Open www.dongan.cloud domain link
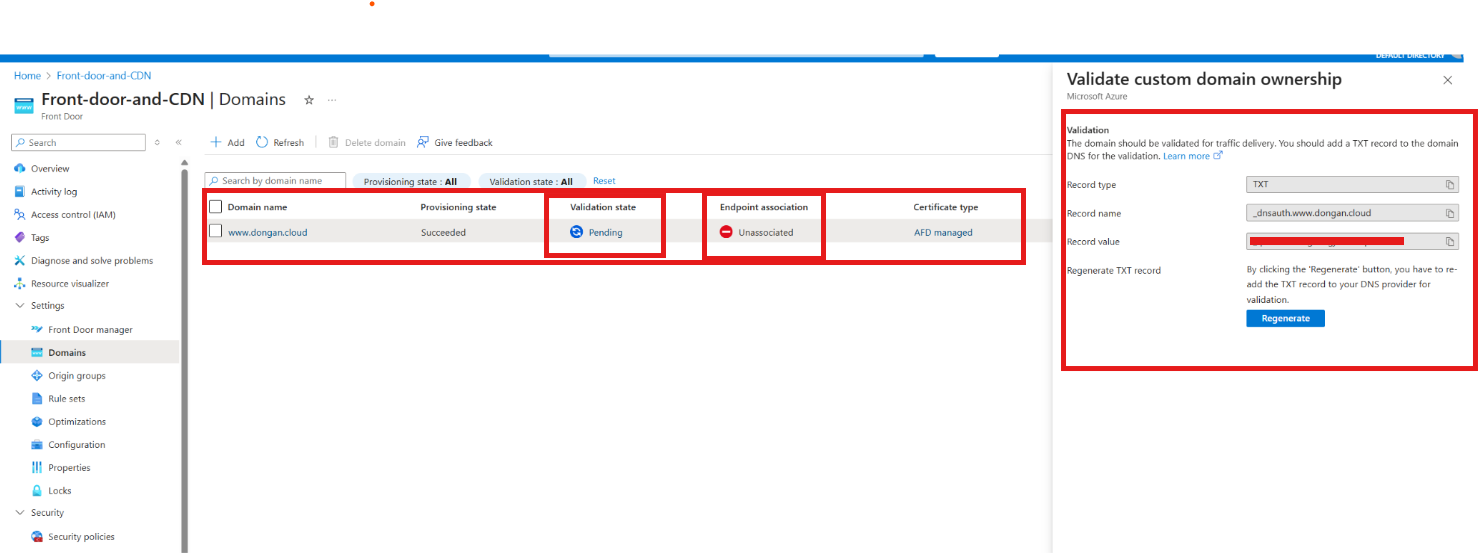 coord(267,232)
